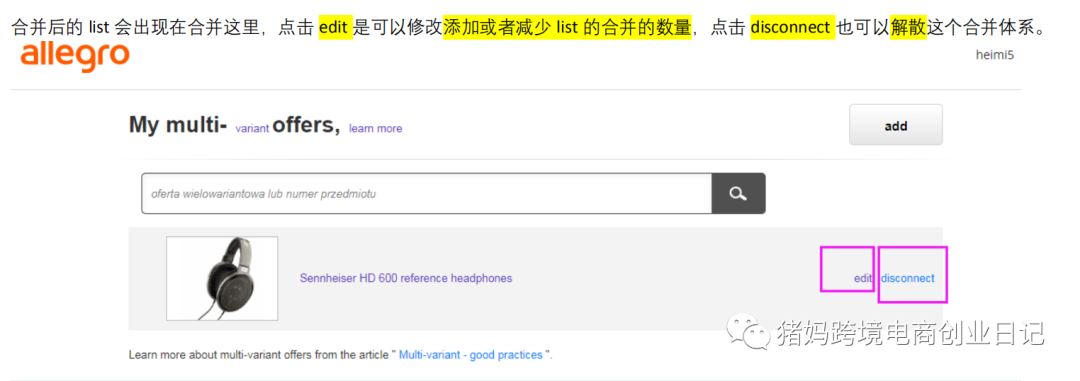Click disconnect for the Sennheiser offer
The width and height of the screenshot is (1080, 381).
pos(908,278)
